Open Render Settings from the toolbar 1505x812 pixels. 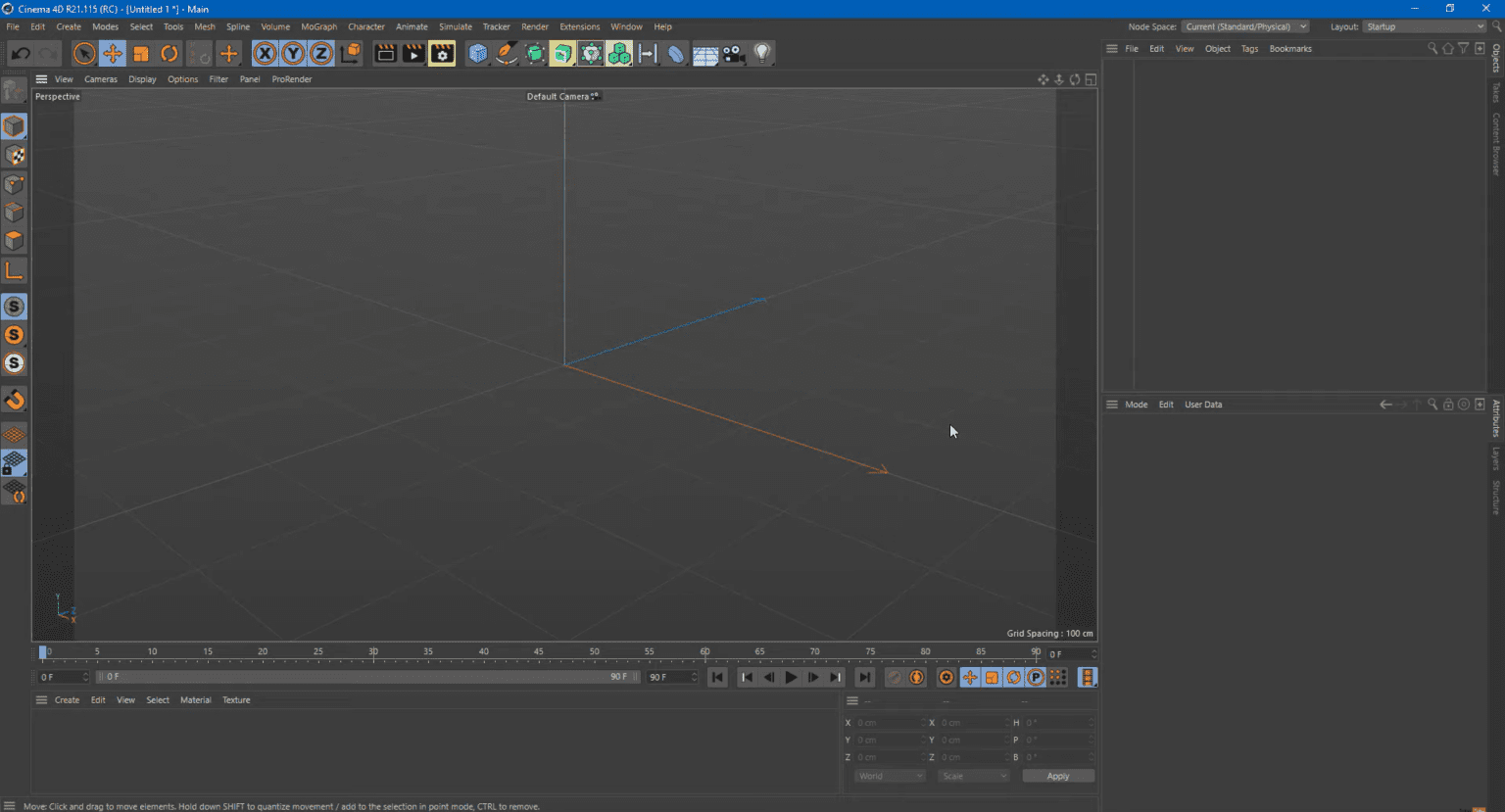tap(442, 54)
